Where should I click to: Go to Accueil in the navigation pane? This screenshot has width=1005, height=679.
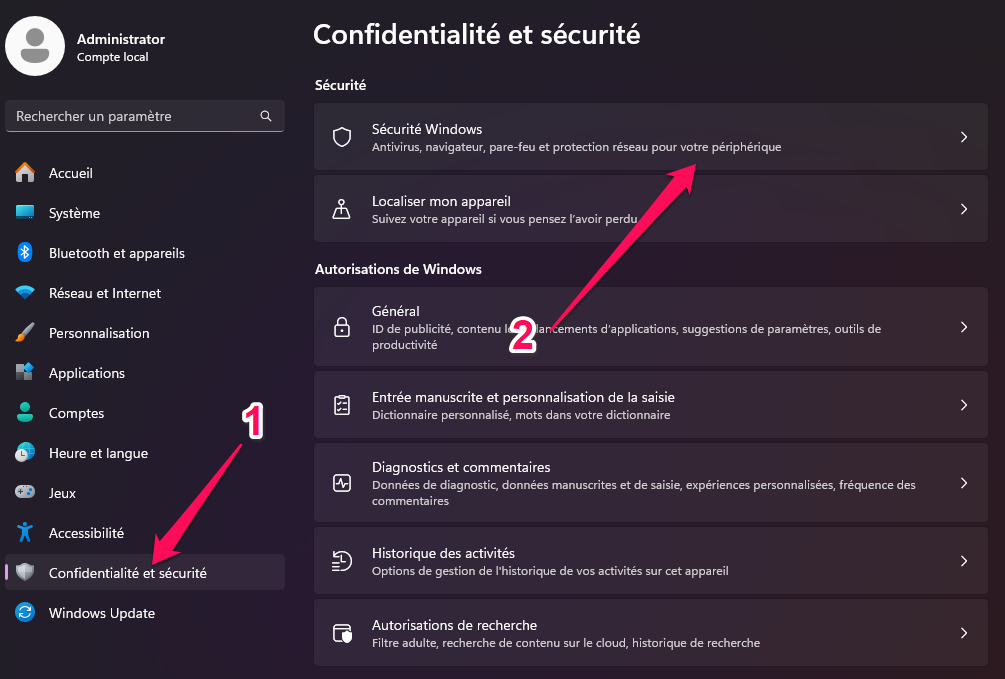(70, 172)
